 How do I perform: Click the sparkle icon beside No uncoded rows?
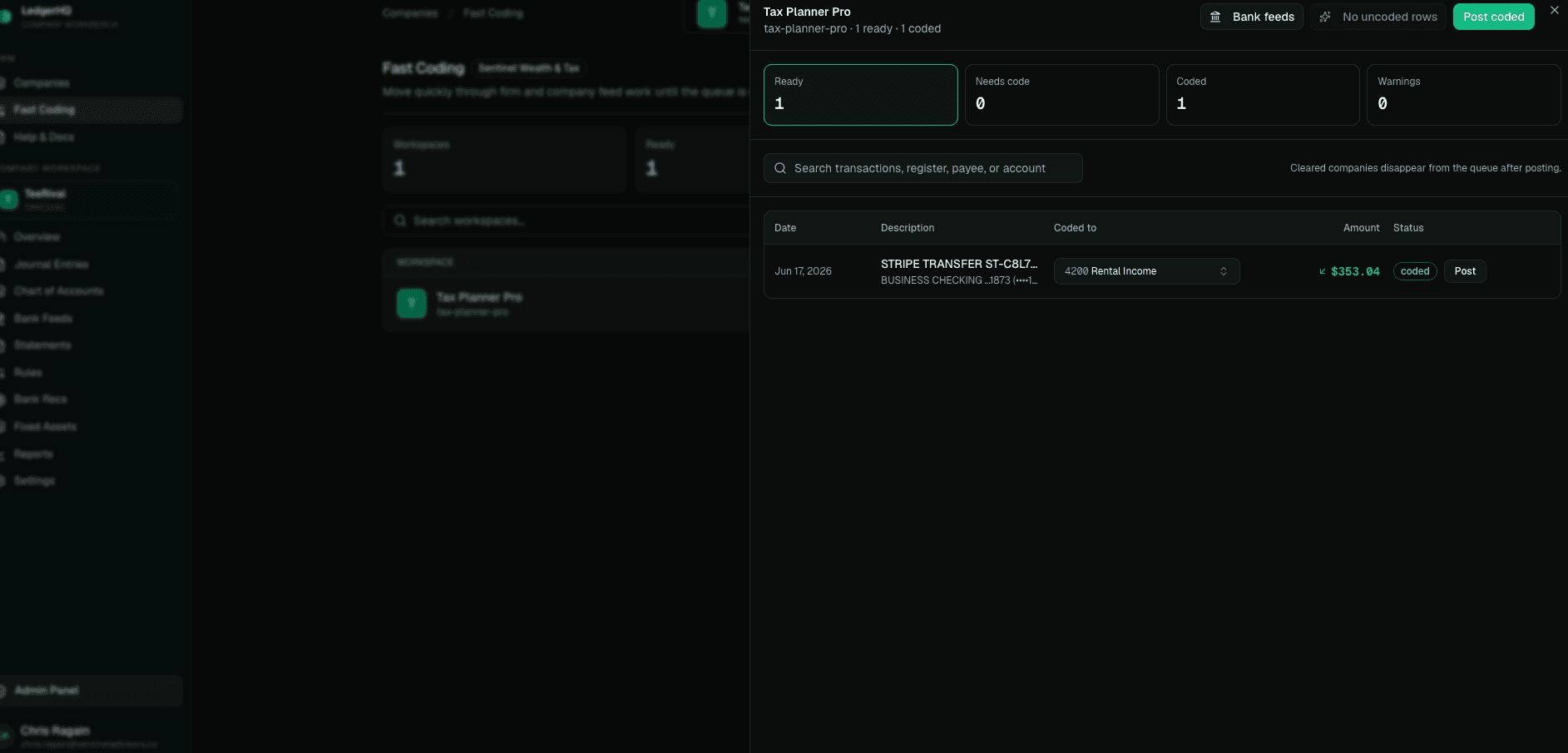pos(1325,17)
